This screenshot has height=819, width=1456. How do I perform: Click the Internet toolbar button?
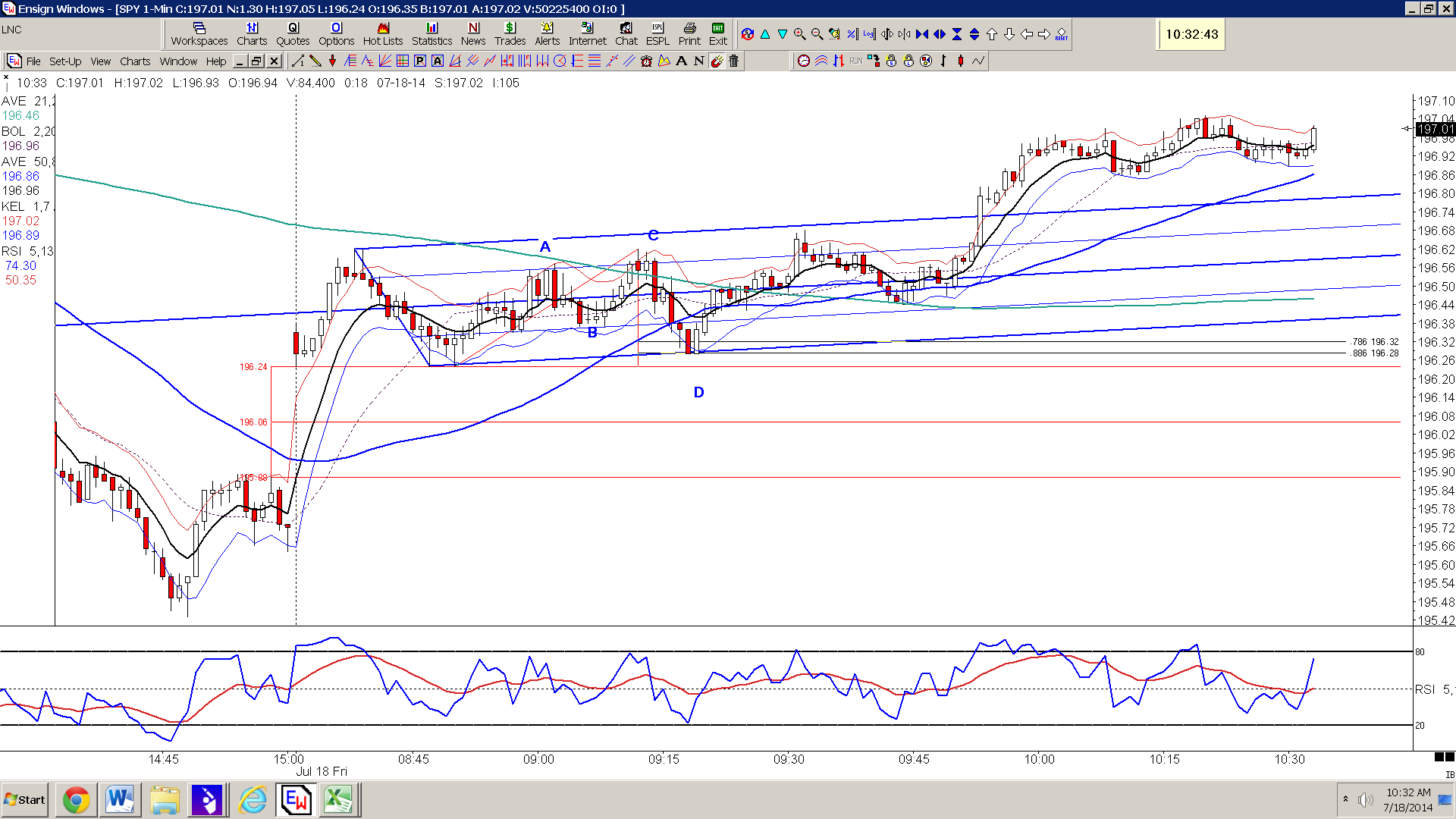tap(588, 34)
